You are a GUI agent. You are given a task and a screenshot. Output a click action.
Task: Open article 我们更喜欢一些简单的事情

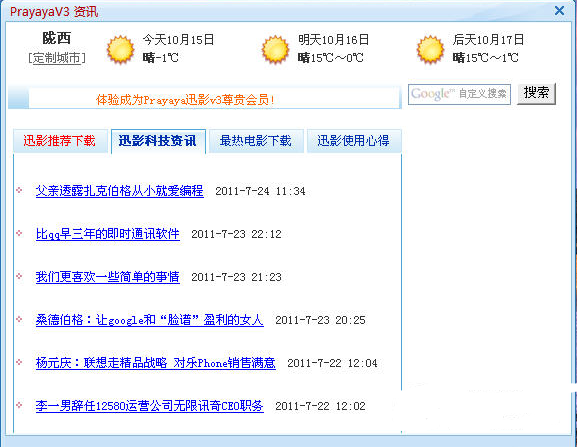[x=107, y=277]
